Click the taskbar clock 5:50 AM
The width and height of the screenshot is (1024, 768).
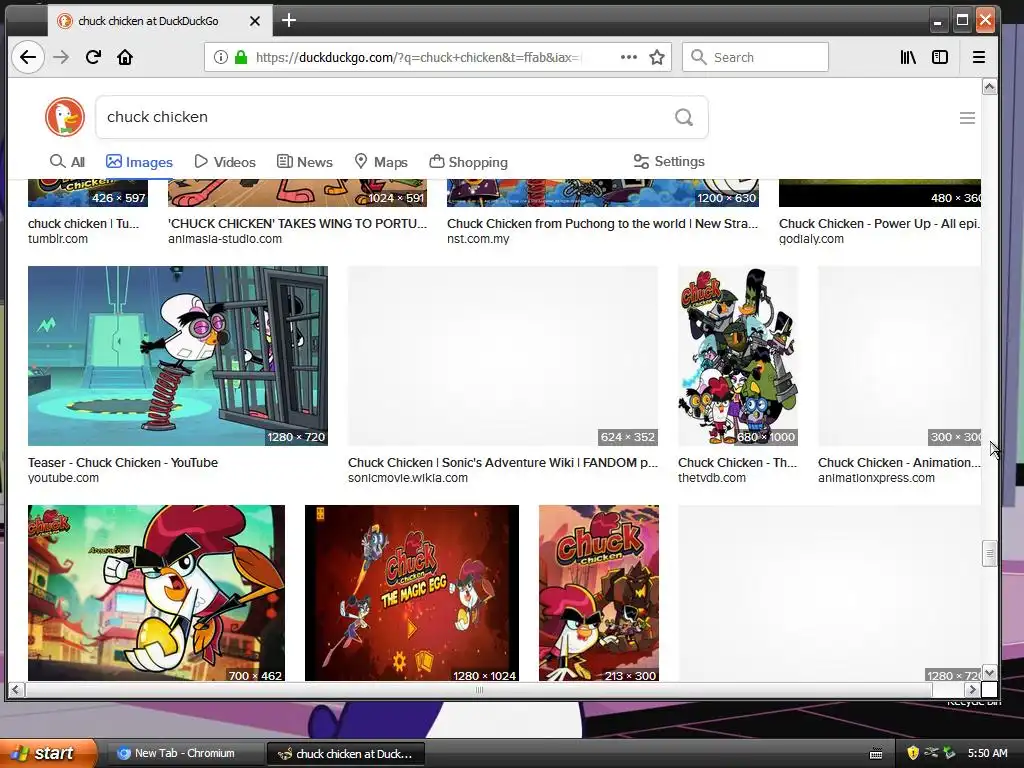pos(987,753)
